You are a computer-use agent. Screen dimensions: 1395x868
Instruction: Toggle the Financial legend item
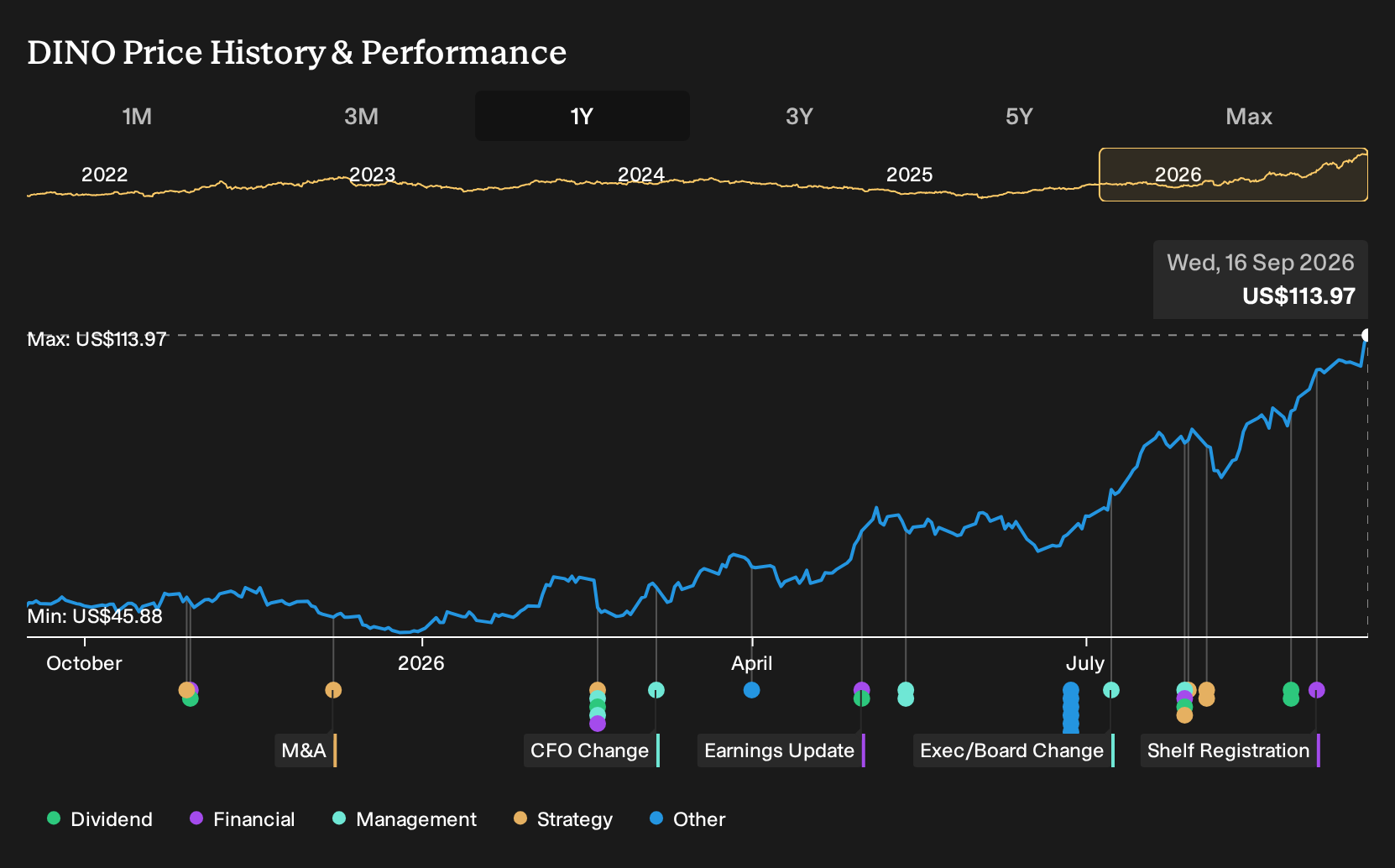pos(242,819)
